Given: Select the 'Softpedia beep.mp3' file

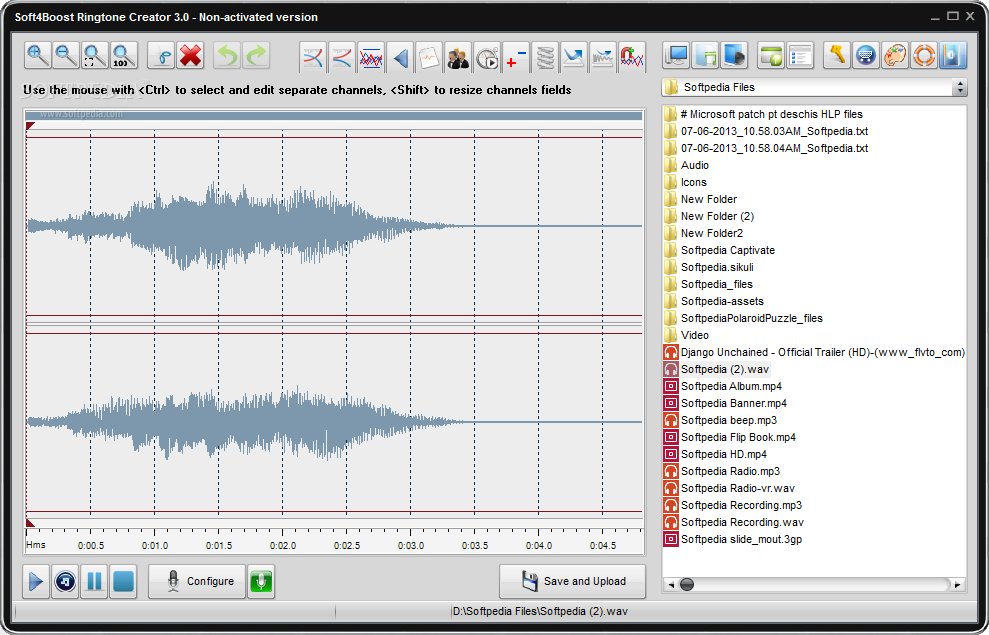Looking at the screenshot, I should click(720, 421).
